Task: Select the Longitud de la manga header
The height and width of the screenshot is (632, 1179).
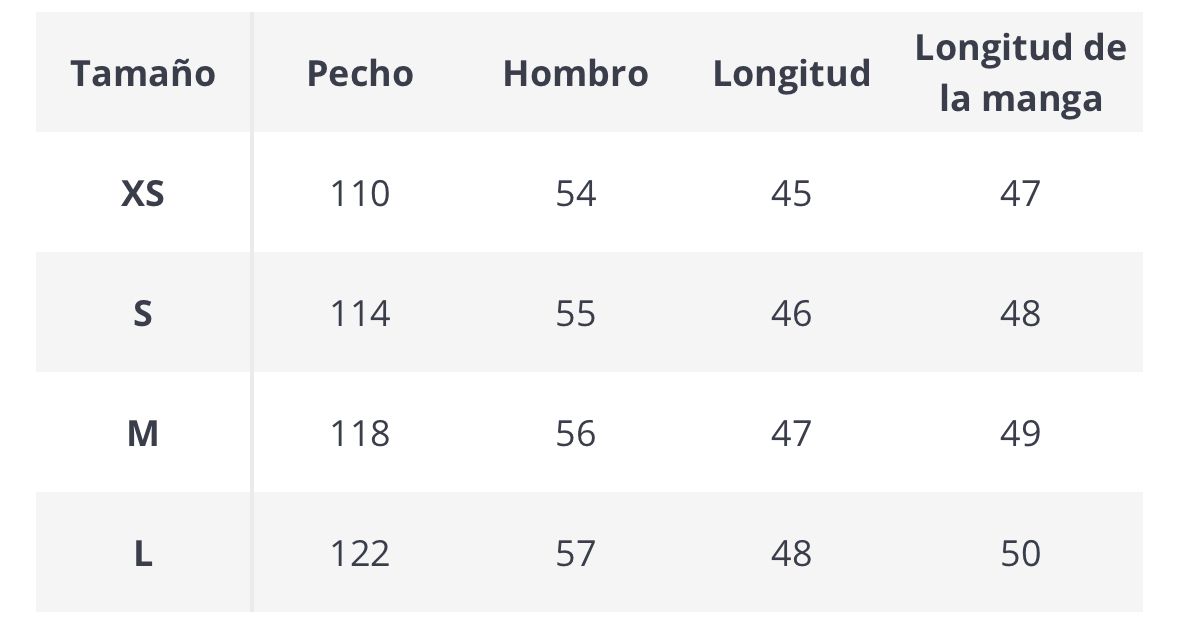Action: click(1020, 73)
